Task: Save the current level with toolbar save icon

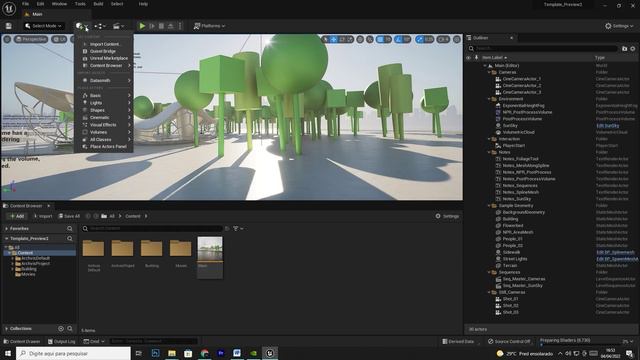Action: (9, 26)
